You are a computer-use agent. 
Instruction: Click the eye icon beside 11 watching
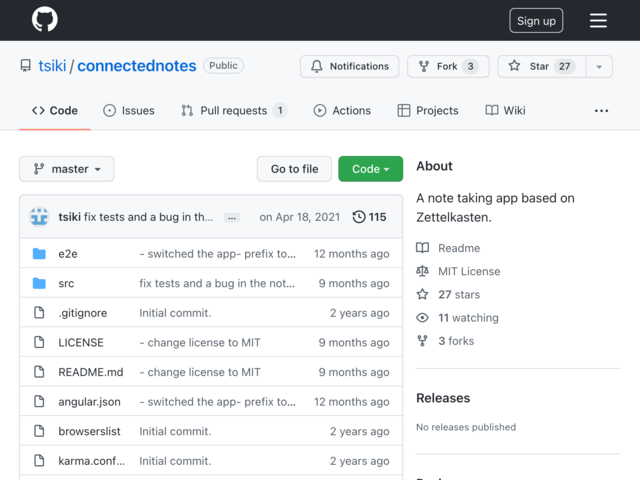[x=422, y=318]
